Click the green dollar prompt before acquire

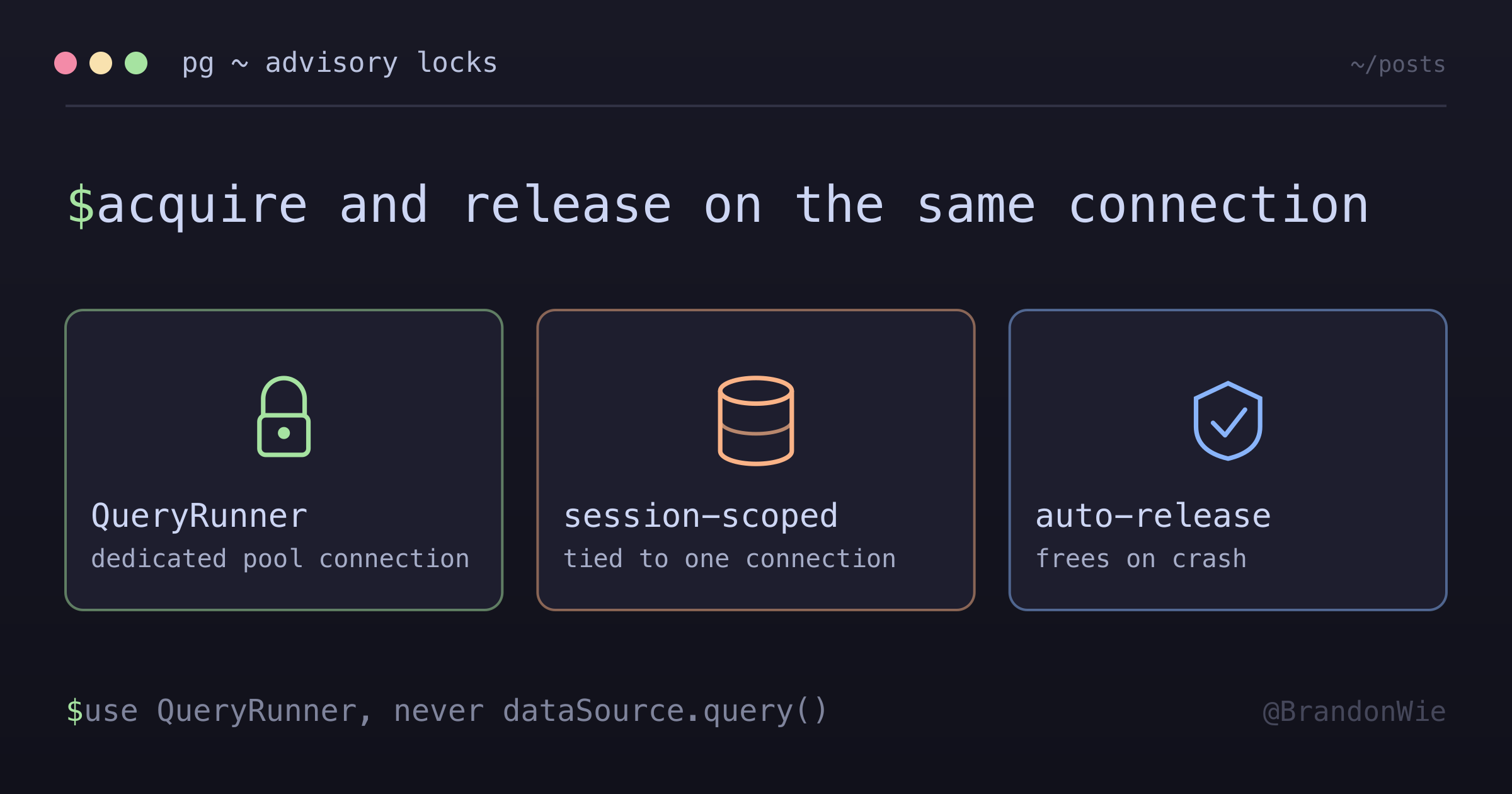tap(81, 205)
